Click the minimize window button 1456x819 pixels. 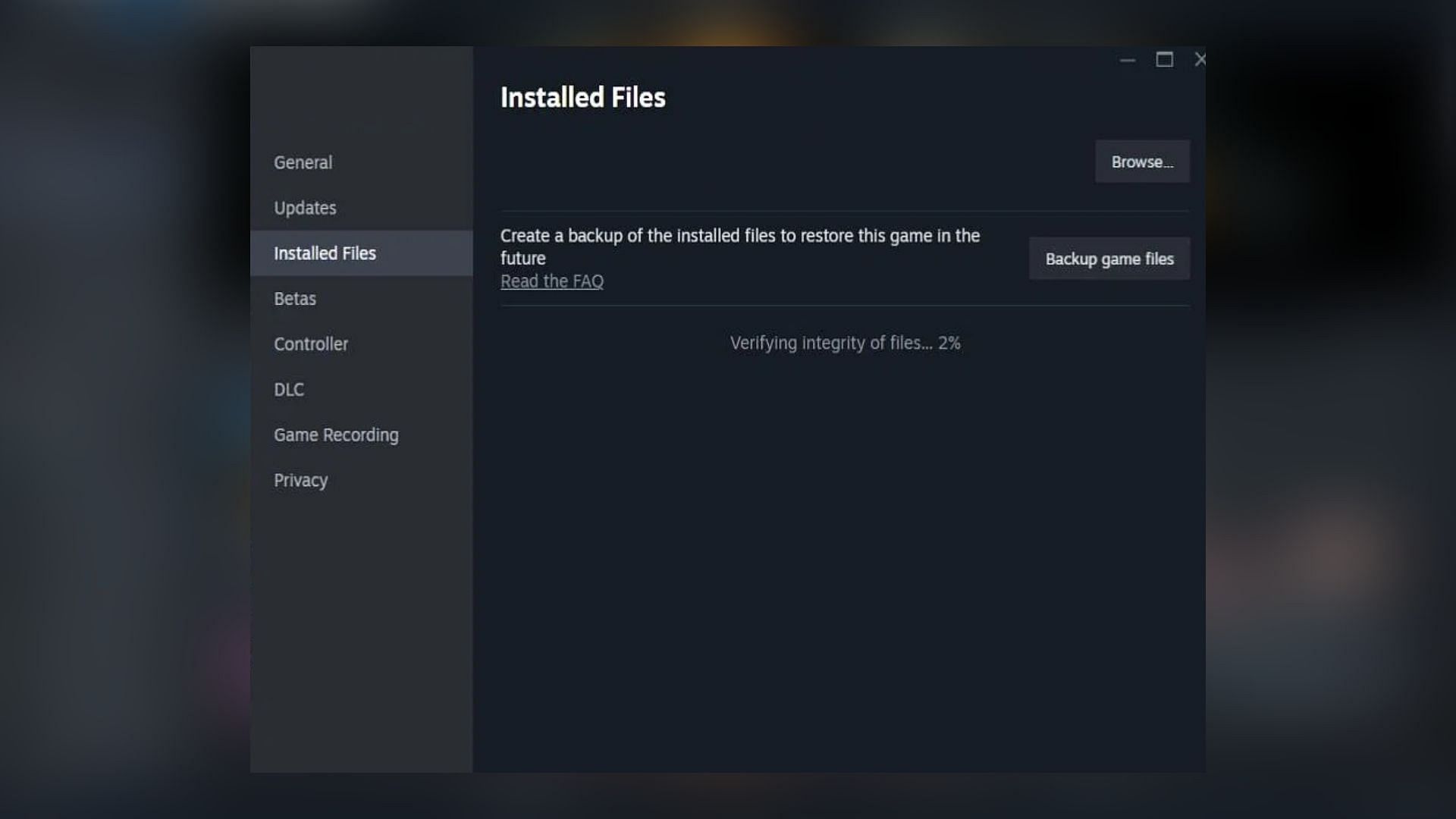pyautogui.click(x=1128, y=60)
